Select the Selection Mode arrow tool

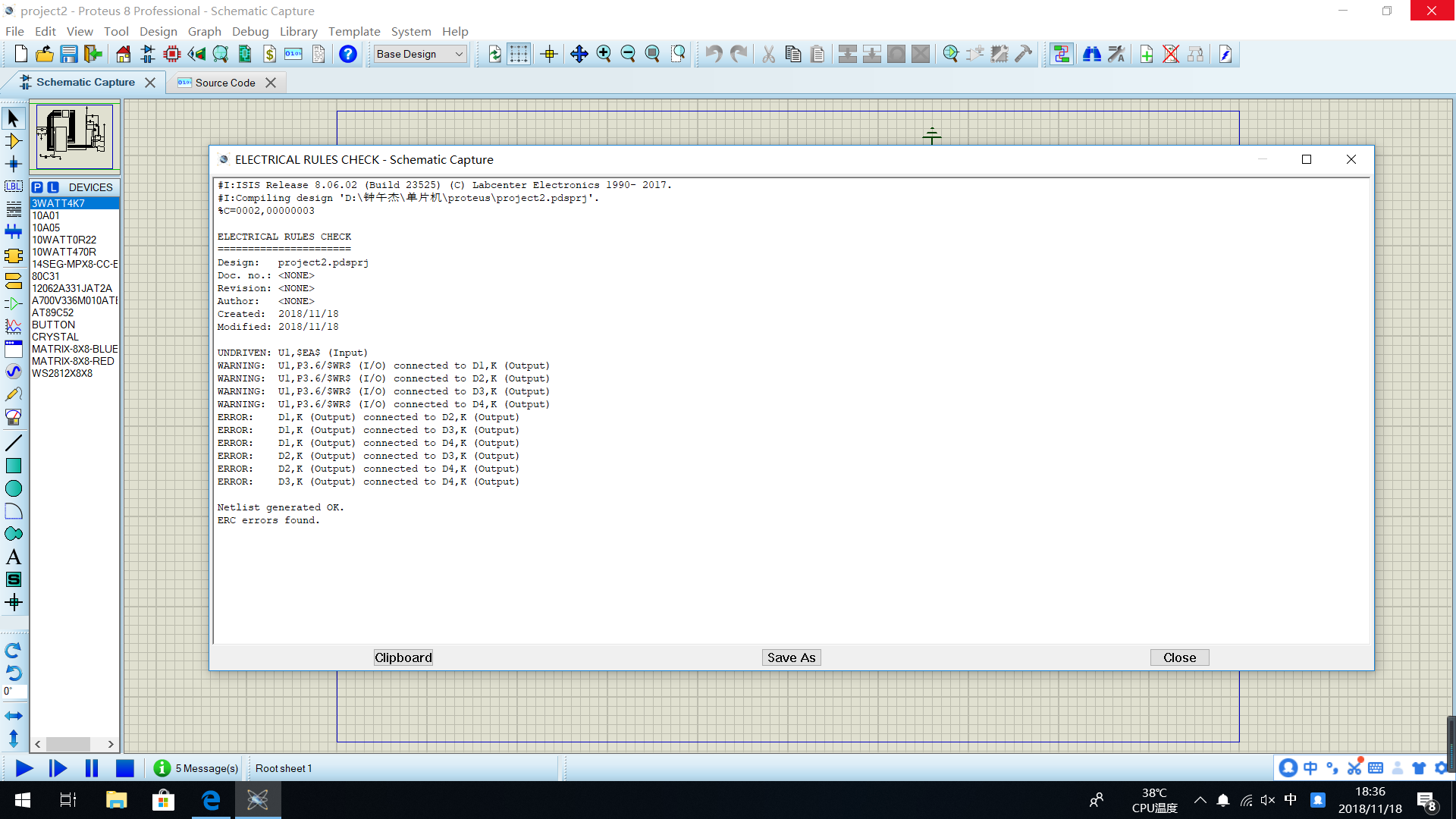pyautogui.click(x=14, y=118)
